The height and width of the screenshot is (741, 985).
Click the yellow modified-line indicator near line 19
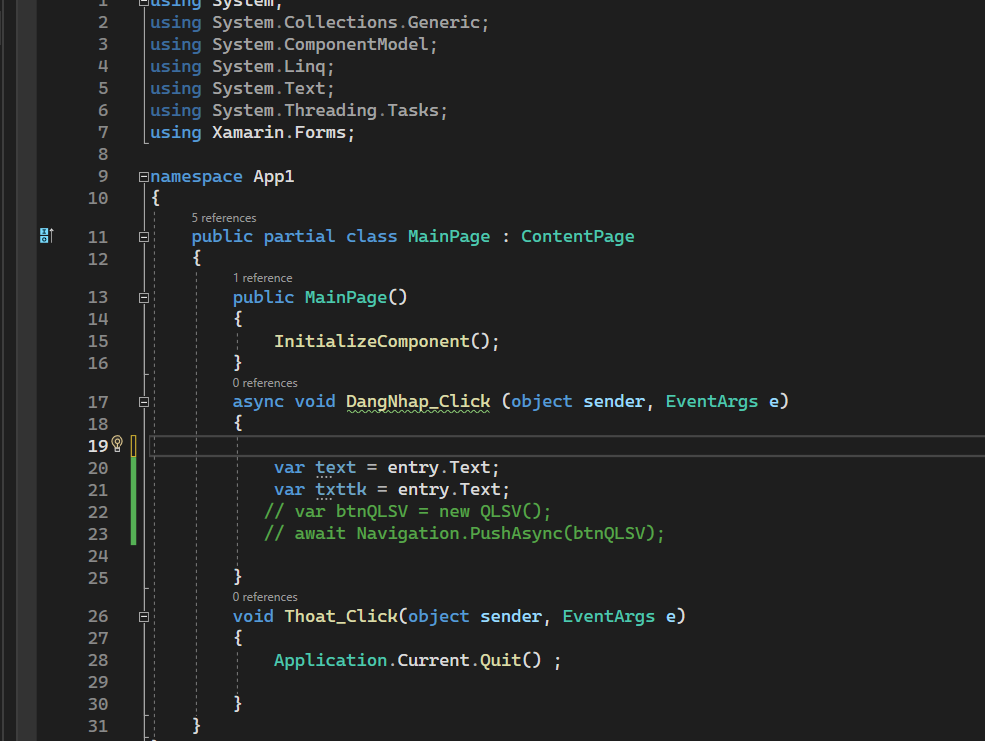(133, 445)
